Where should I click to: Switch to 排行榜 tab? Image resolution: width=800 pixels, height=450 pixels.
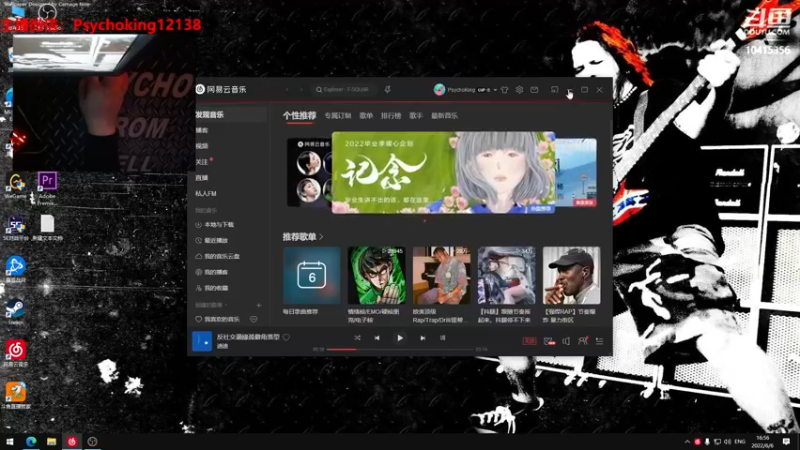[391, 116]
